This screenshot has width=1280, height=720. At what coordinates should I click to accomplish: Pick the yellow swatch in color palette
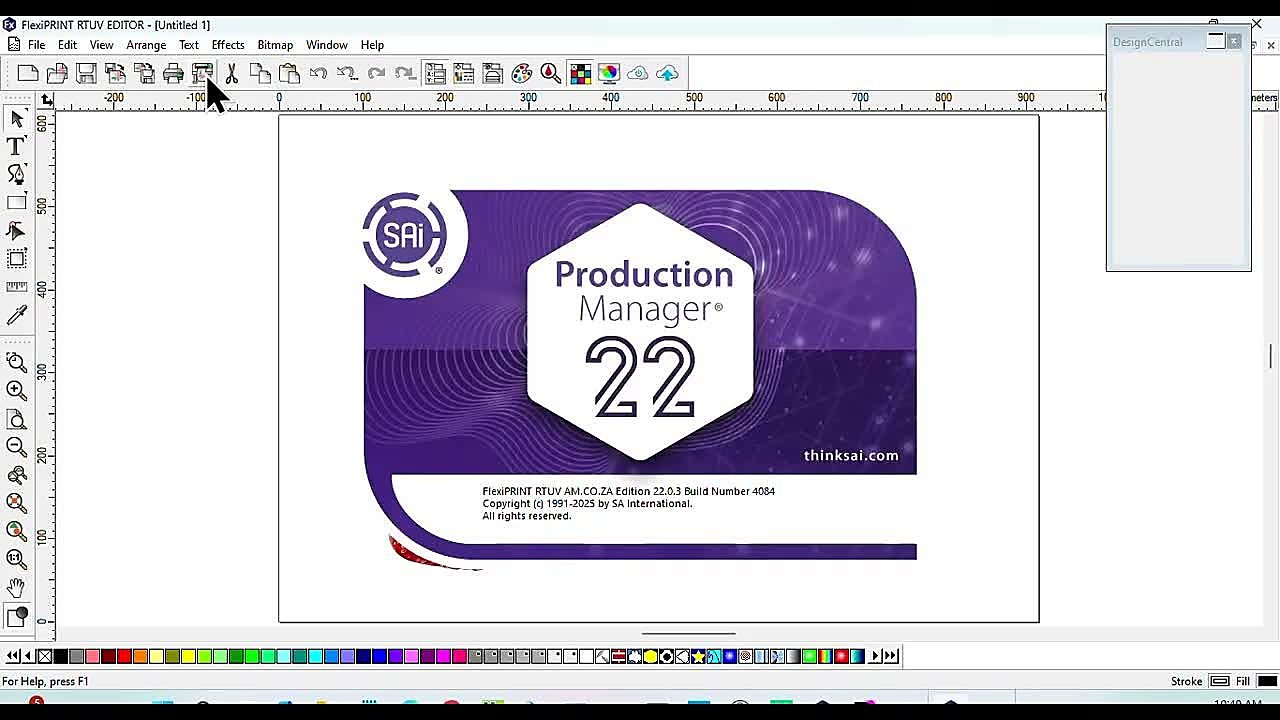[x=188, y=656]
